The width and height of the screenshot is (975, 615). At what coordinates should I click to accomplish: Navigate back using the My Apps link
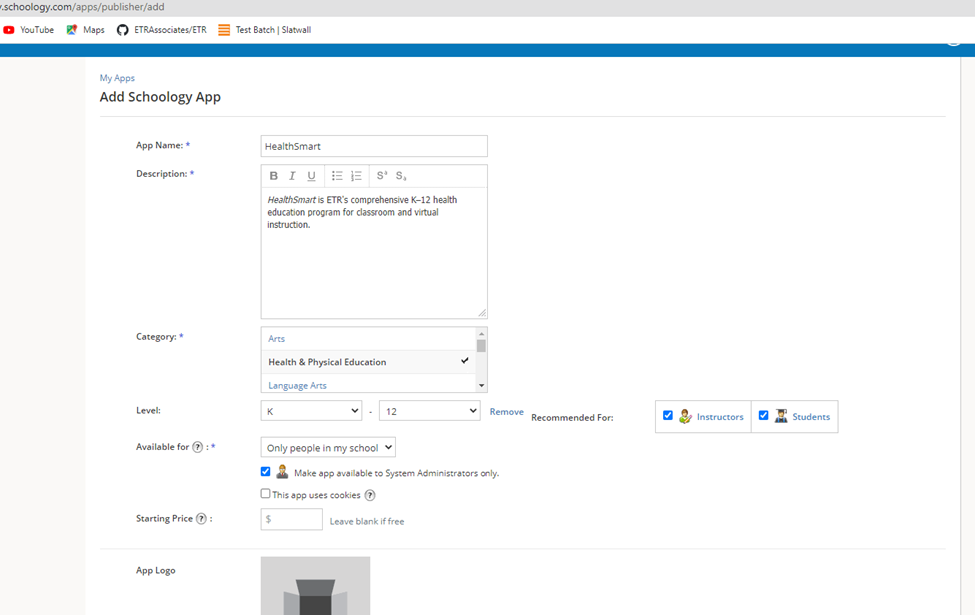click(x=117, y=77)
